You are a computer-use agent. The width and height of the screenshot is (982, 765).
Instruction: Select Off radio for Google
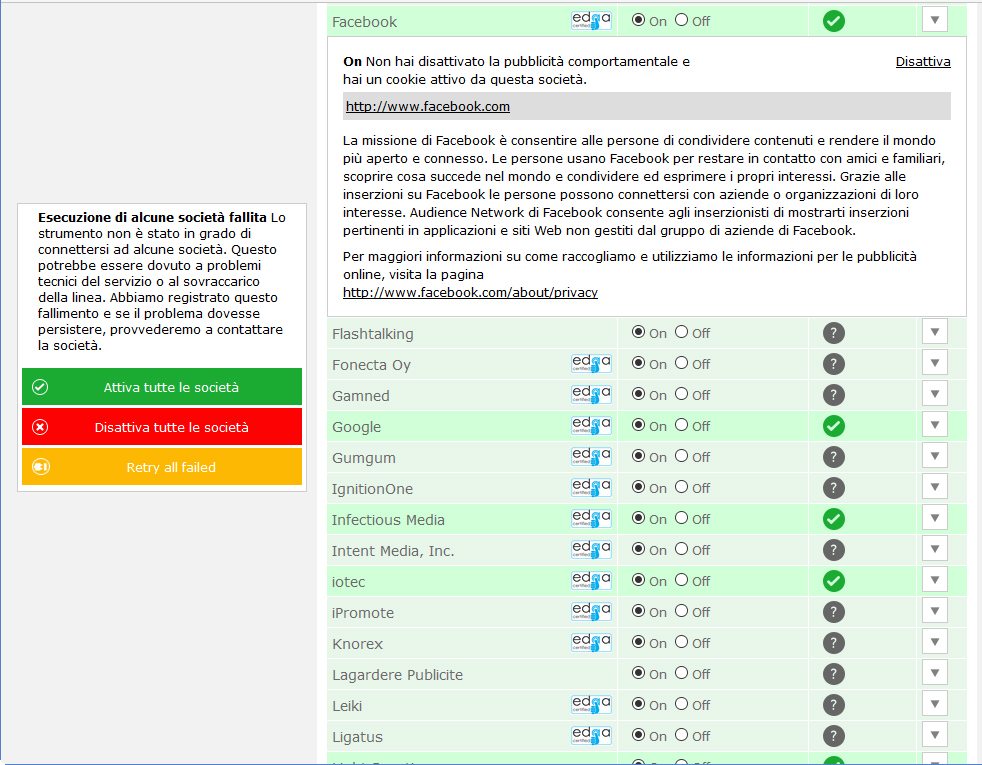[681, 426]
